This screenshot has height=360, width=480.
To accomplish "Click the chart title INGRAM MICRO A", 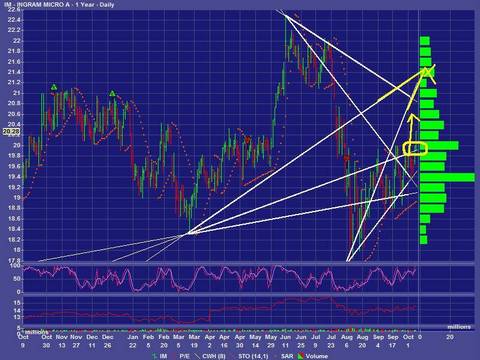I will [43, 5].
